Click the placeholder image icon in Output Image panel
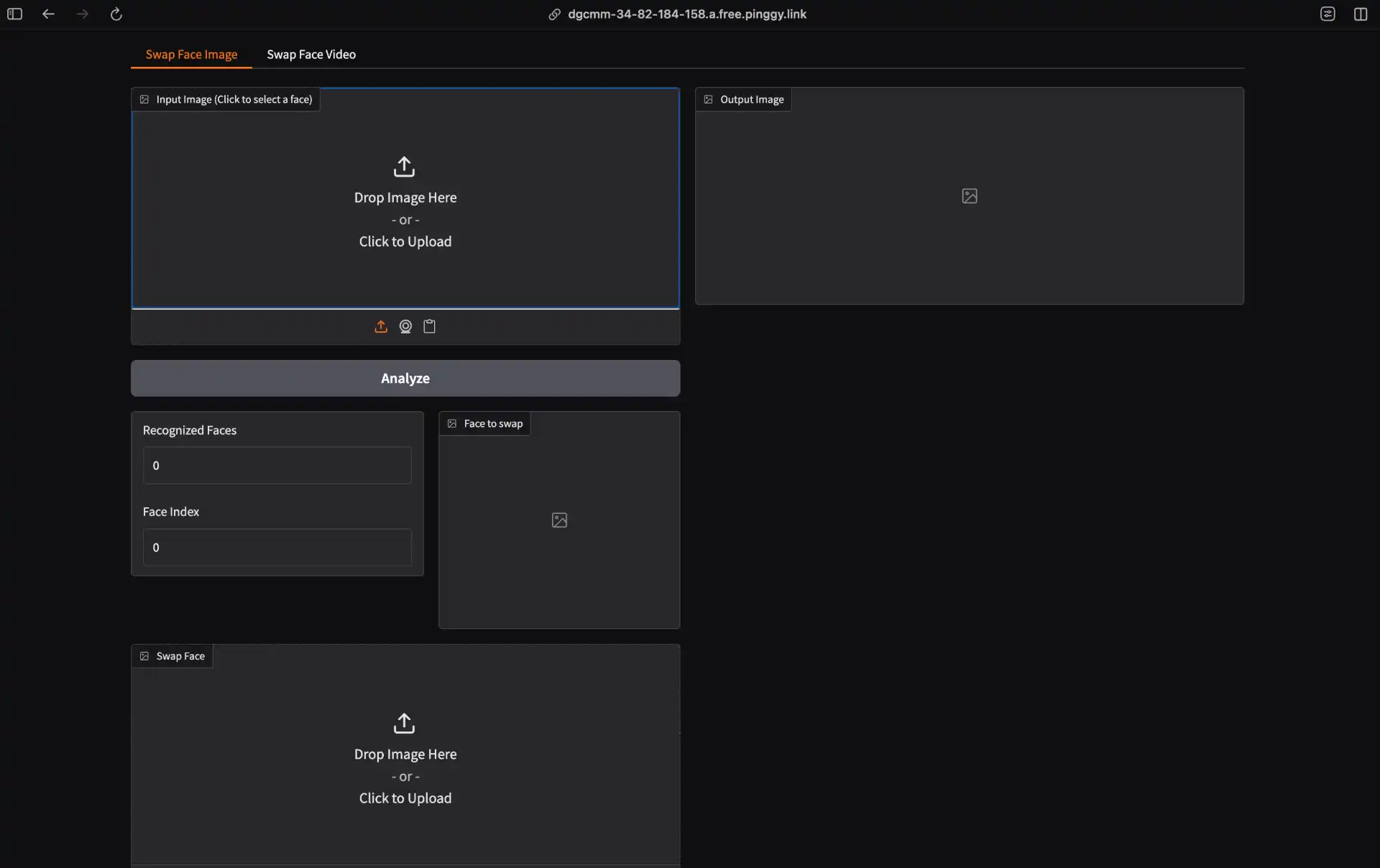Image resolution: width=1380 pixels, height=868 pixels. 969,195
